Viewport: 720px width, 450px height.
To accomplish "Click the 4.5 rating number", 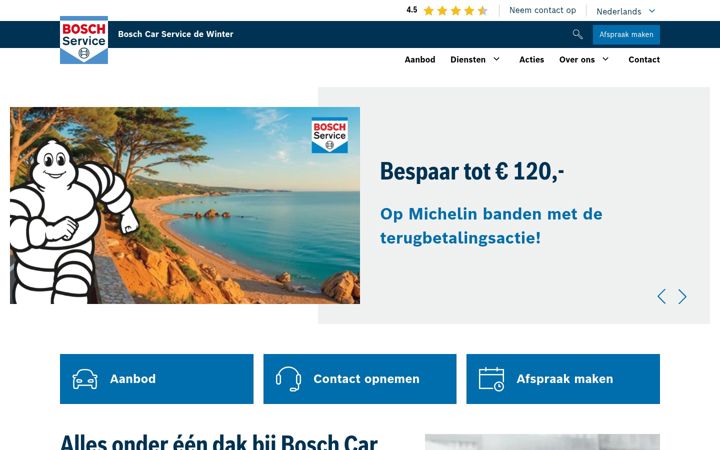I will [411, 10].
